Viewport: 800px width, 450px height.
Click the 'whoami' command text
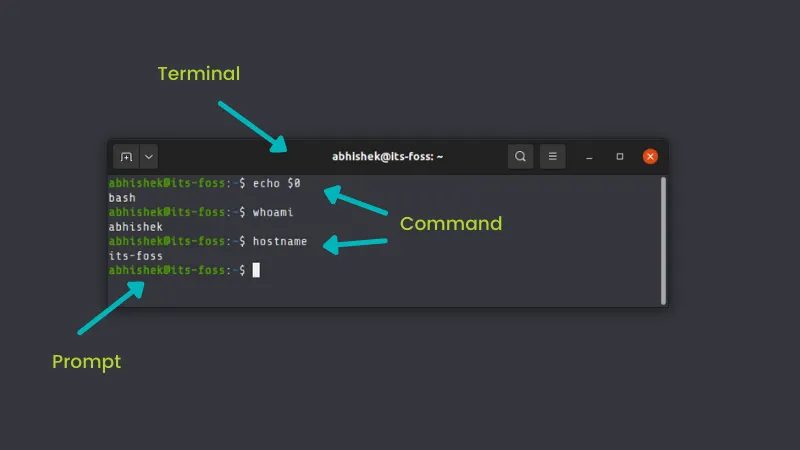click(273, 213)
